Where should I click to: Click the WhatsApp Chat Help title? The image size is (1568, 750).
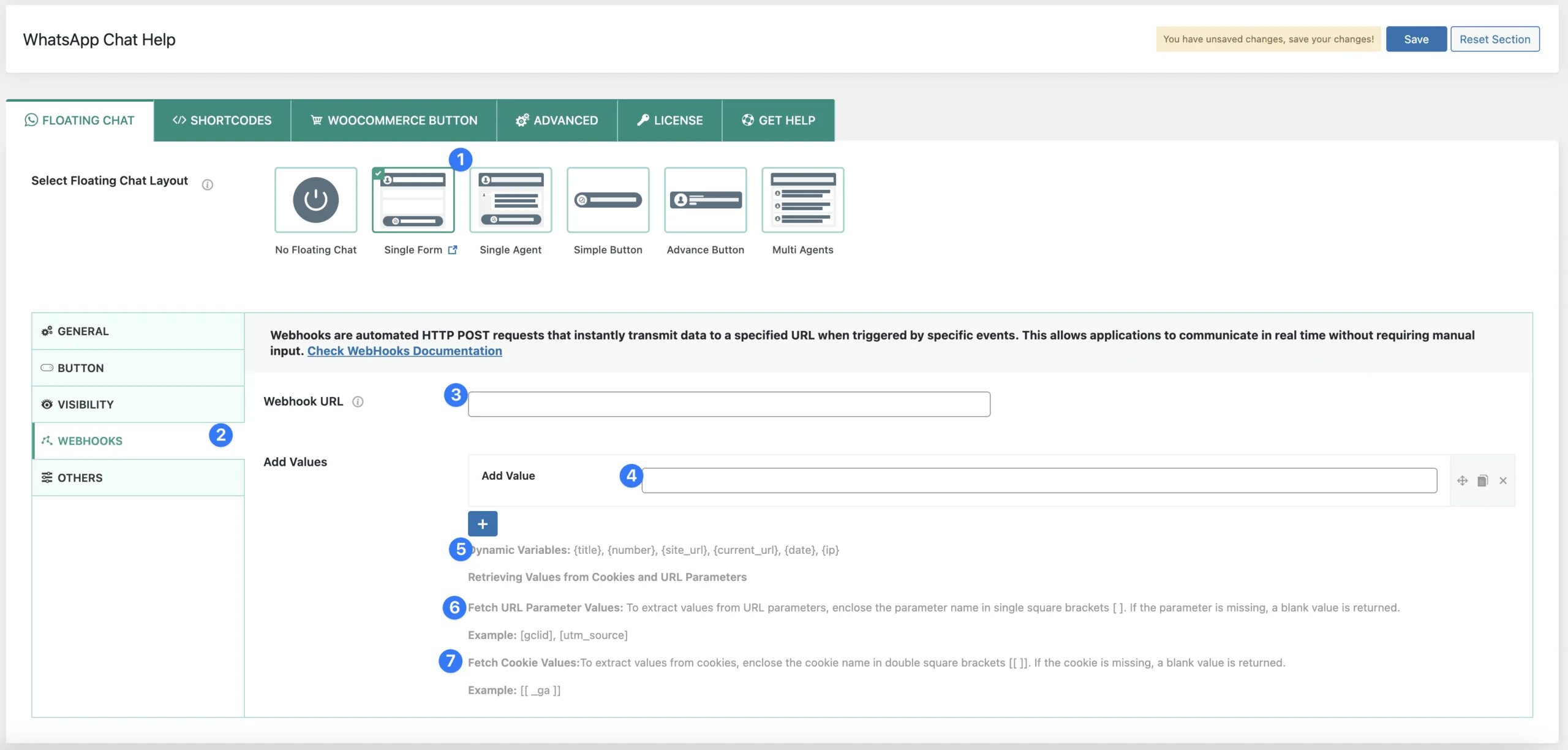99,39
